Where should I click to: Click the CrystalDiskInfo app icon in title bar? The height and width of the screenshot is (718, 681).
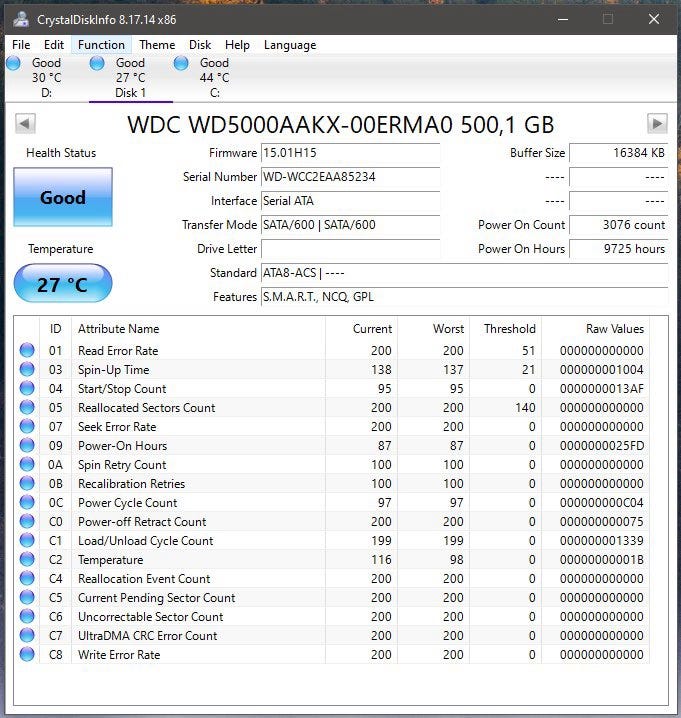pyautogui.click(x=20, y=19)
